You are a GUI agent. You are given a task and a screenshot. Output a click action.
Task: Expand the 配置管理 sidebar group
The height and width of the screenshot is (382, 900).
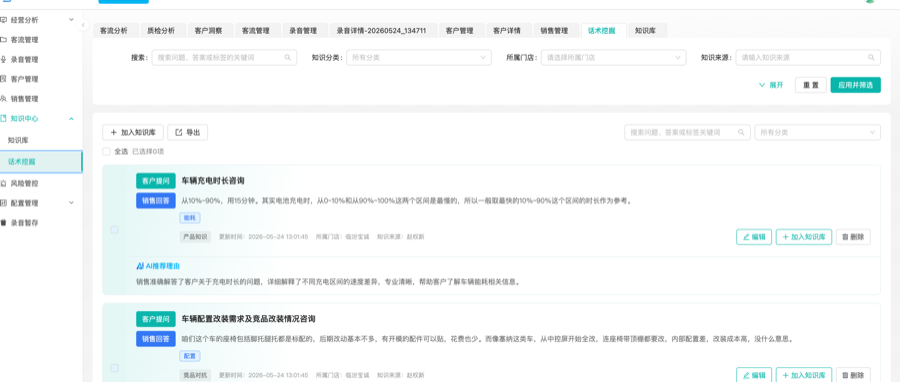click(71, 203)
